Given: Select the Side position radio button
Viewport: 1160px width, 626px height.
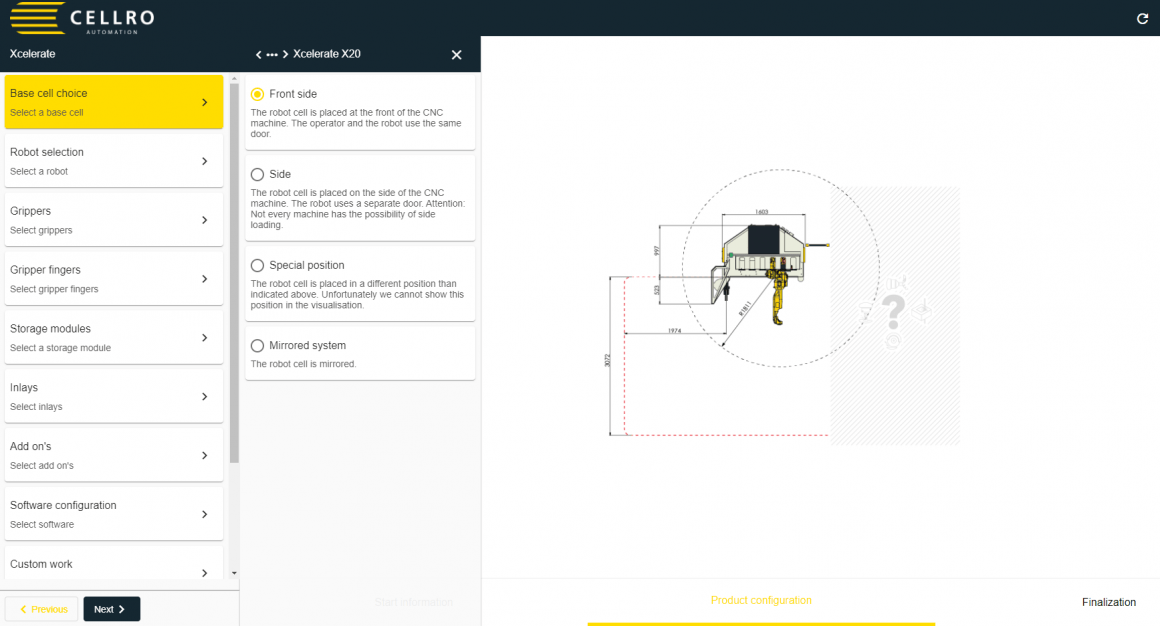Looking at the screenshot, I should 257,175.
